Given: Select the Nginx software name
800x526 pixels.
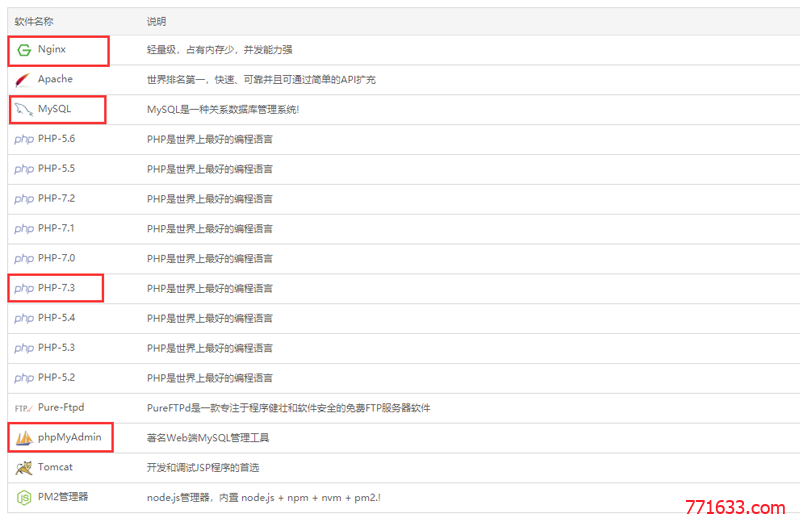Looking at the screenshot, I should pyautogui.click(x=52, y=49).
